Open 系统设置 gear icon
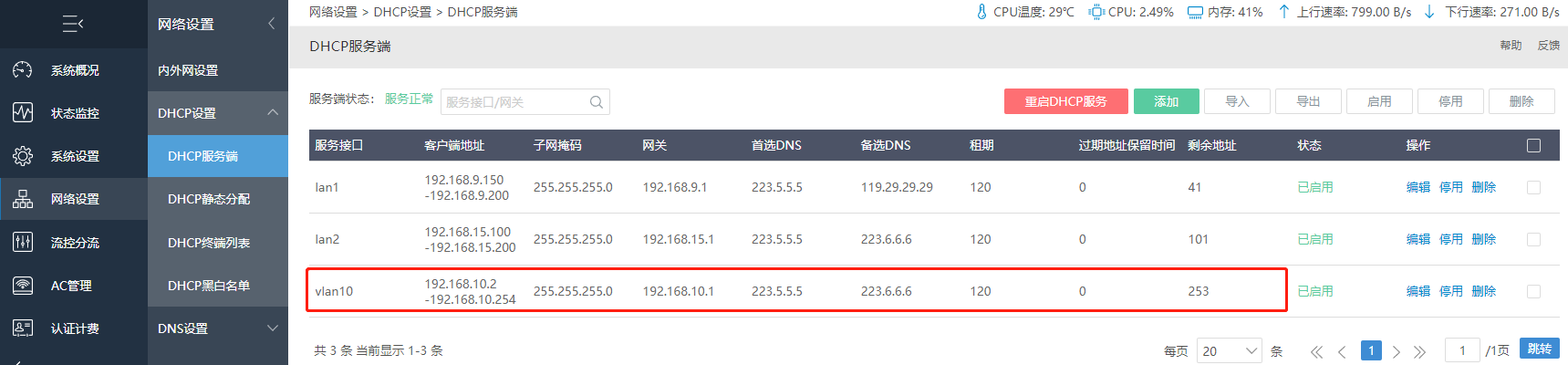Viewport: 1568px width, 365px height. [x=23, y=156]
